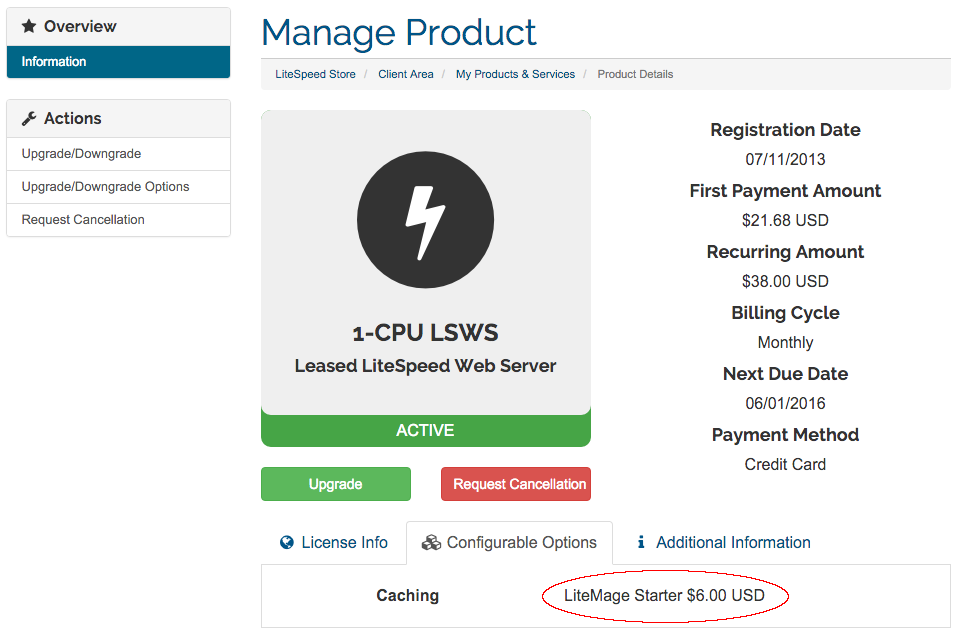Click the green ACTIVE status bar
This screenshot has width=957, height=633.
425,430
